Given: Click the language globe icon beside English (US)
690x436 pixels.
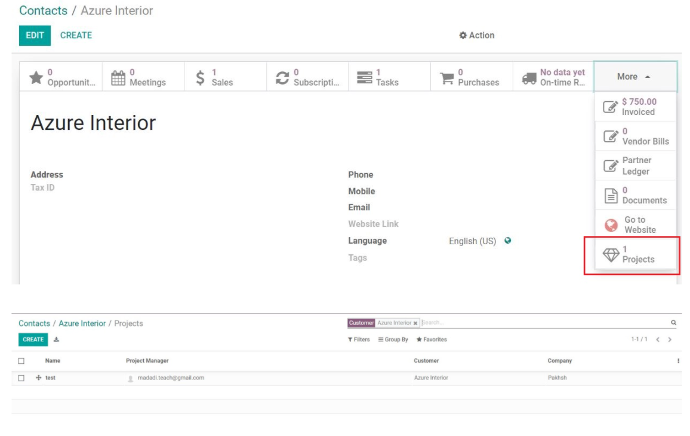Looking at the screenshot, I should click(x=508, y=241).
